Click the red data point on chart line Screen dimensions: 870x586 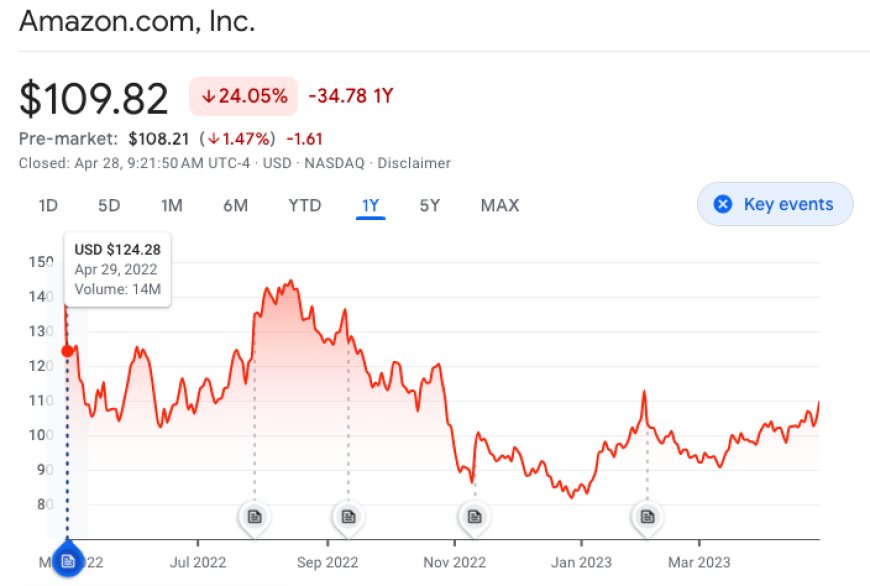67,350
